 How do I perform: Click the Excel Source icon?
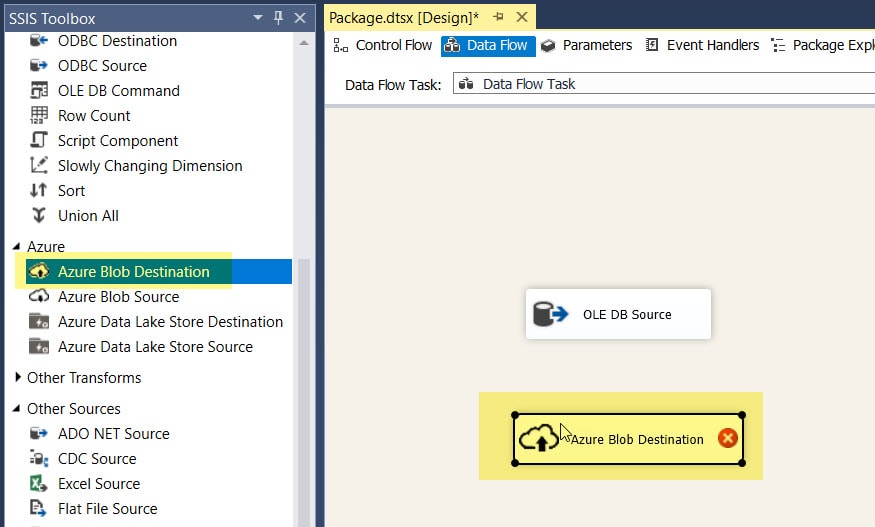click(39, 483)
